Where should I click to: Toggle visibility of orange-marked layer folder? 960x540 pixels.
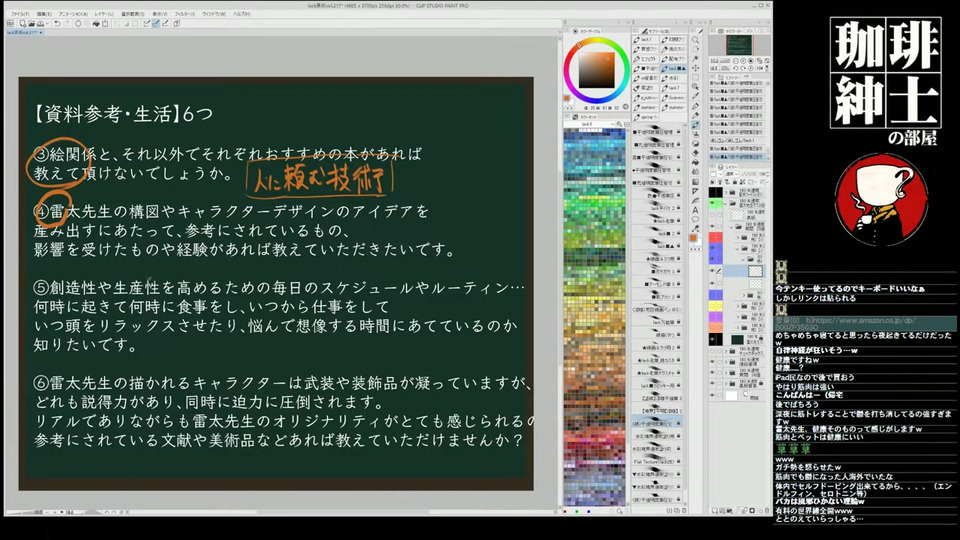pos(713,328)
